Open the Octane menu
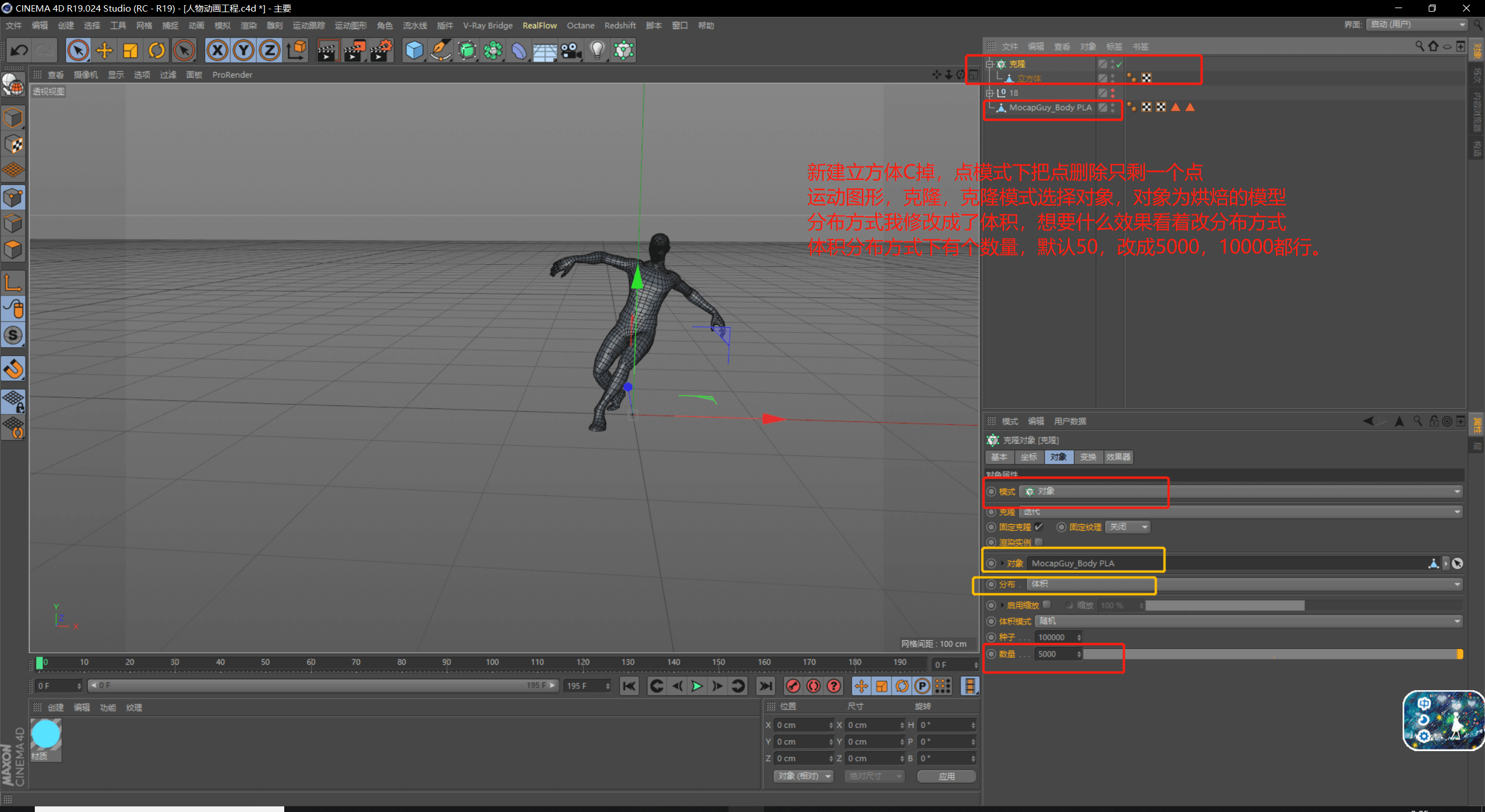 (x=581, y=26)
